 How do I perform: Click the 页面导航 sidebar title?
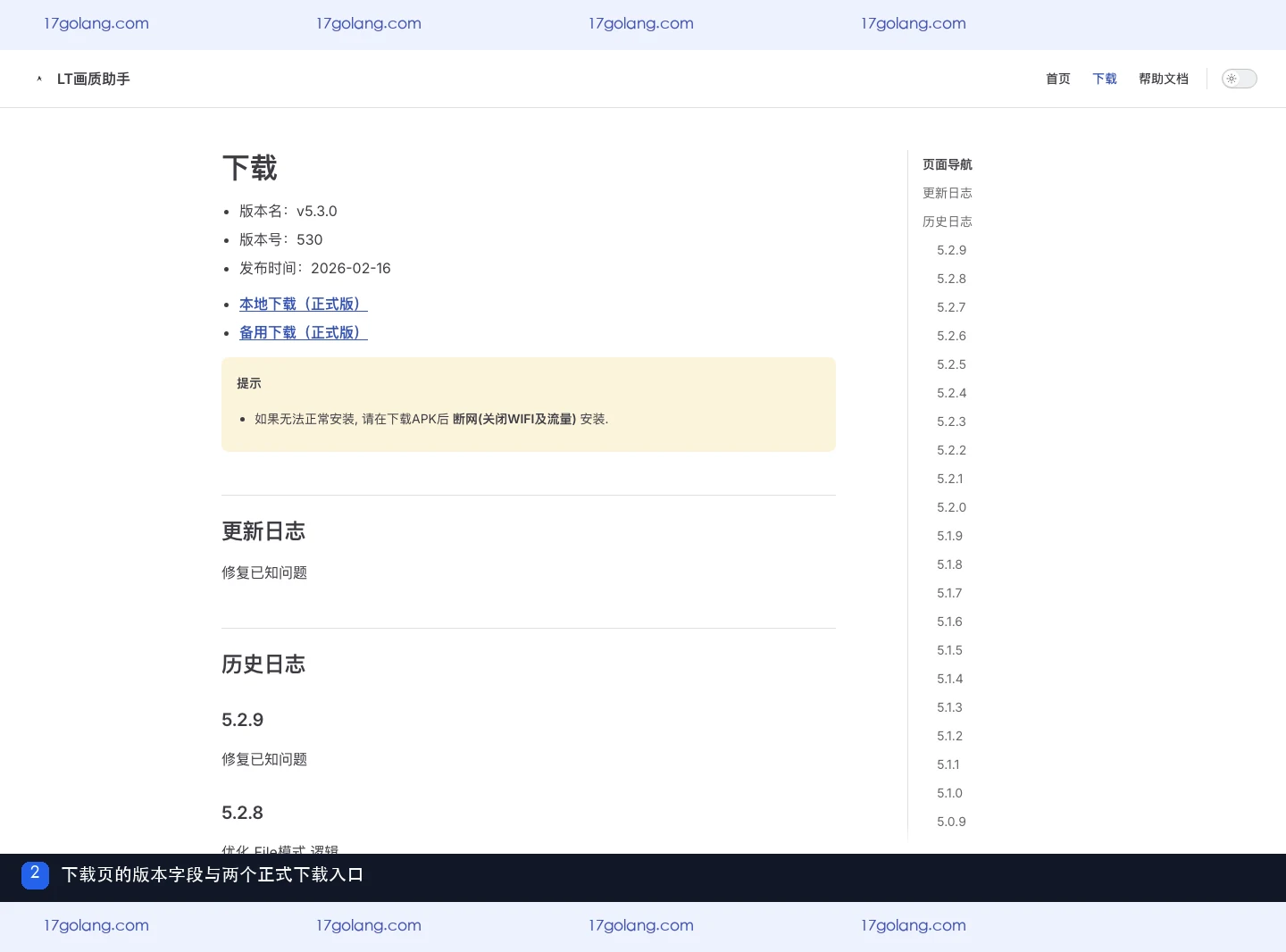click(x=948, y=164)
